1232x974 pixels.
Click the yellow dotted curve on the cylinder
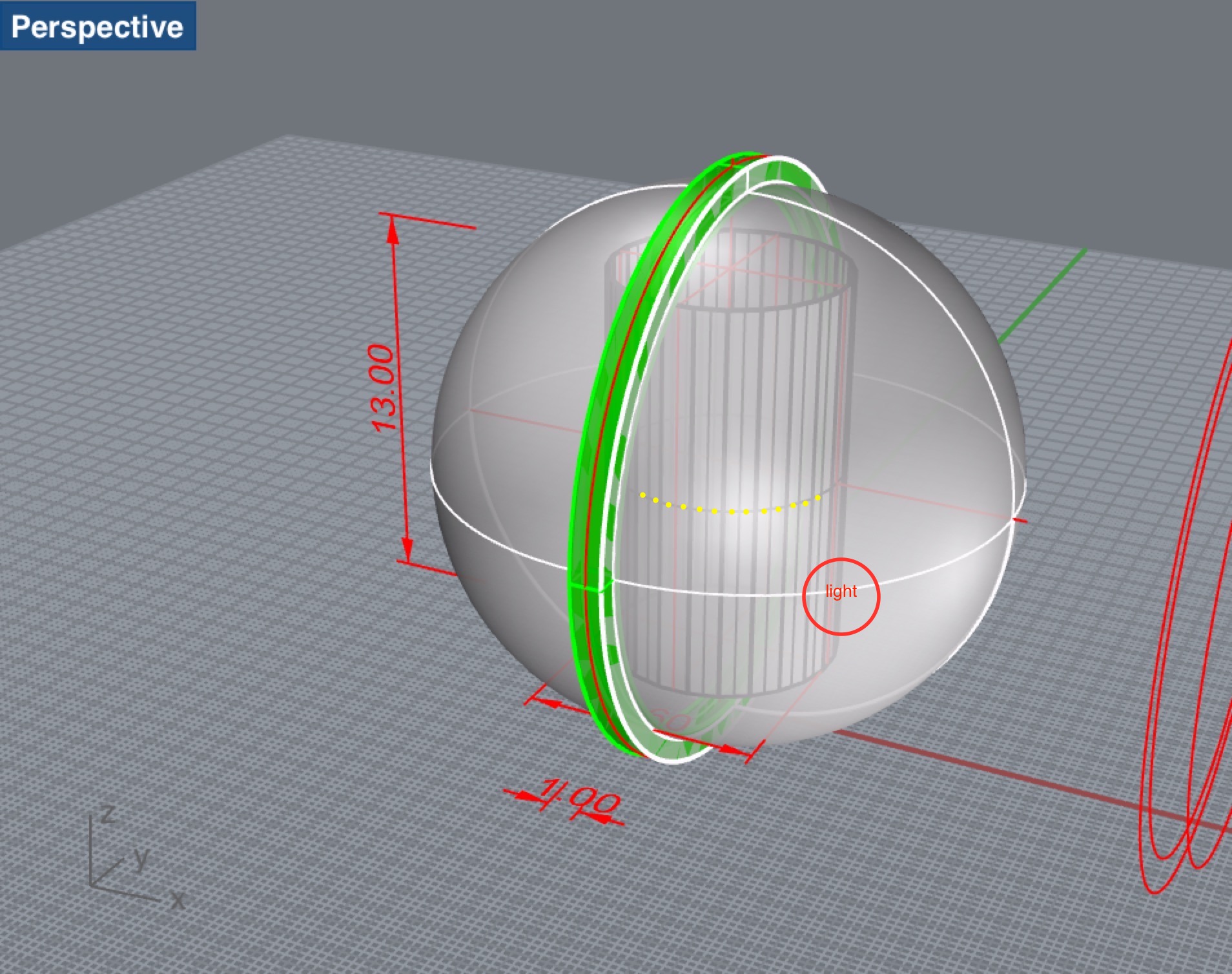730,511
